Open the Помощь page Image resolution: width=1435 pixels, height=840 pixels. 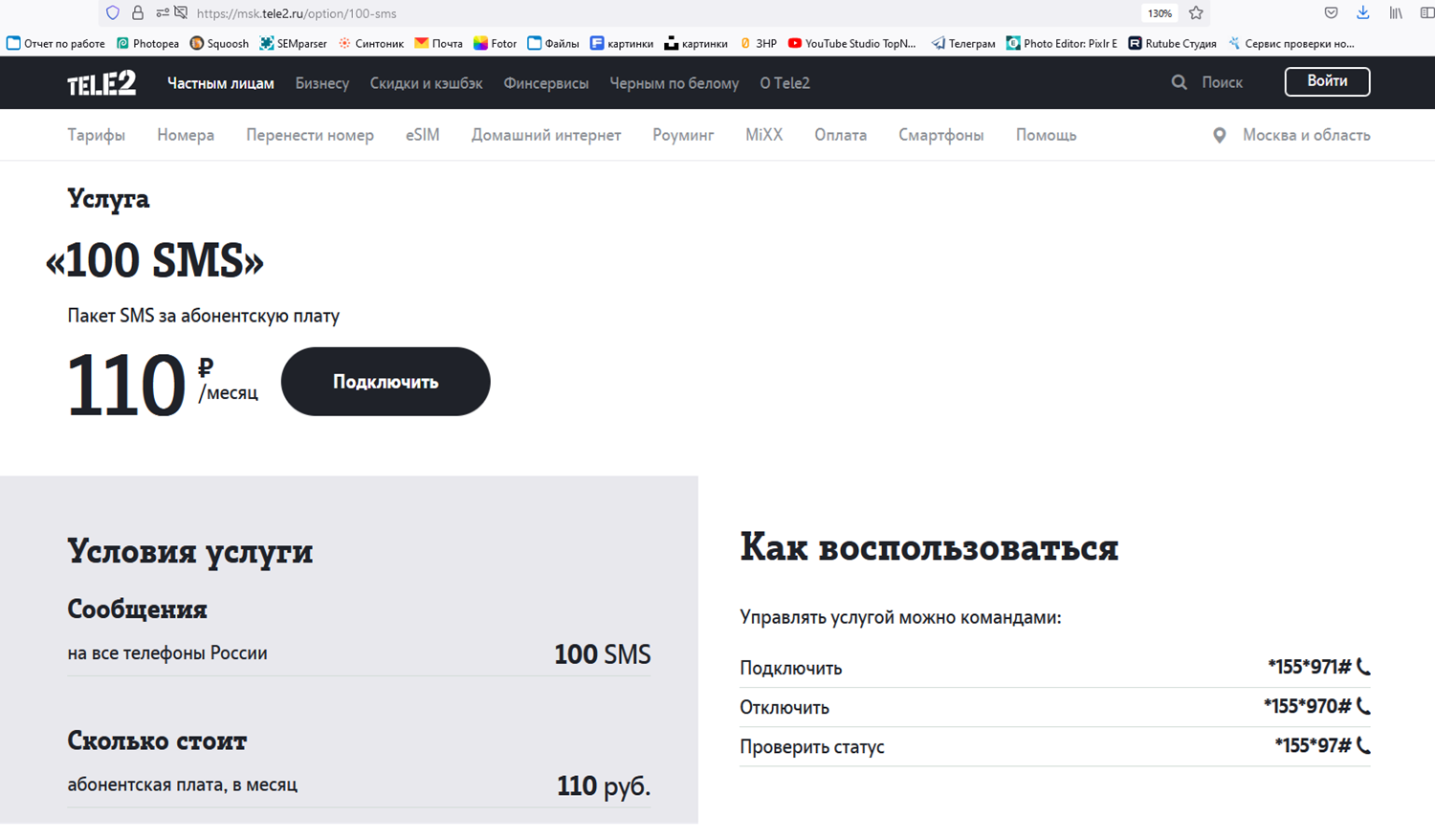pyautogui.click(x=1047, y=135)
